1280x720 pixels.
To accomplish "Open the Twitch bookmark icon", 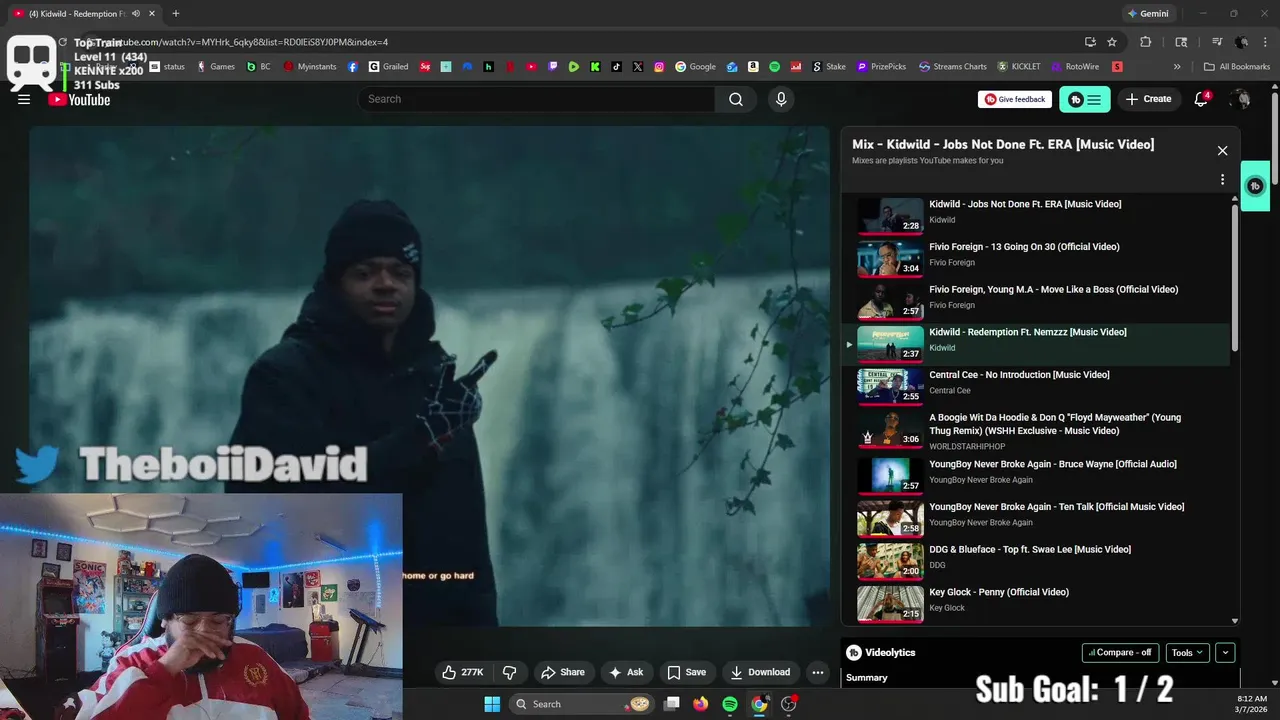I will (x=553, y=67).
